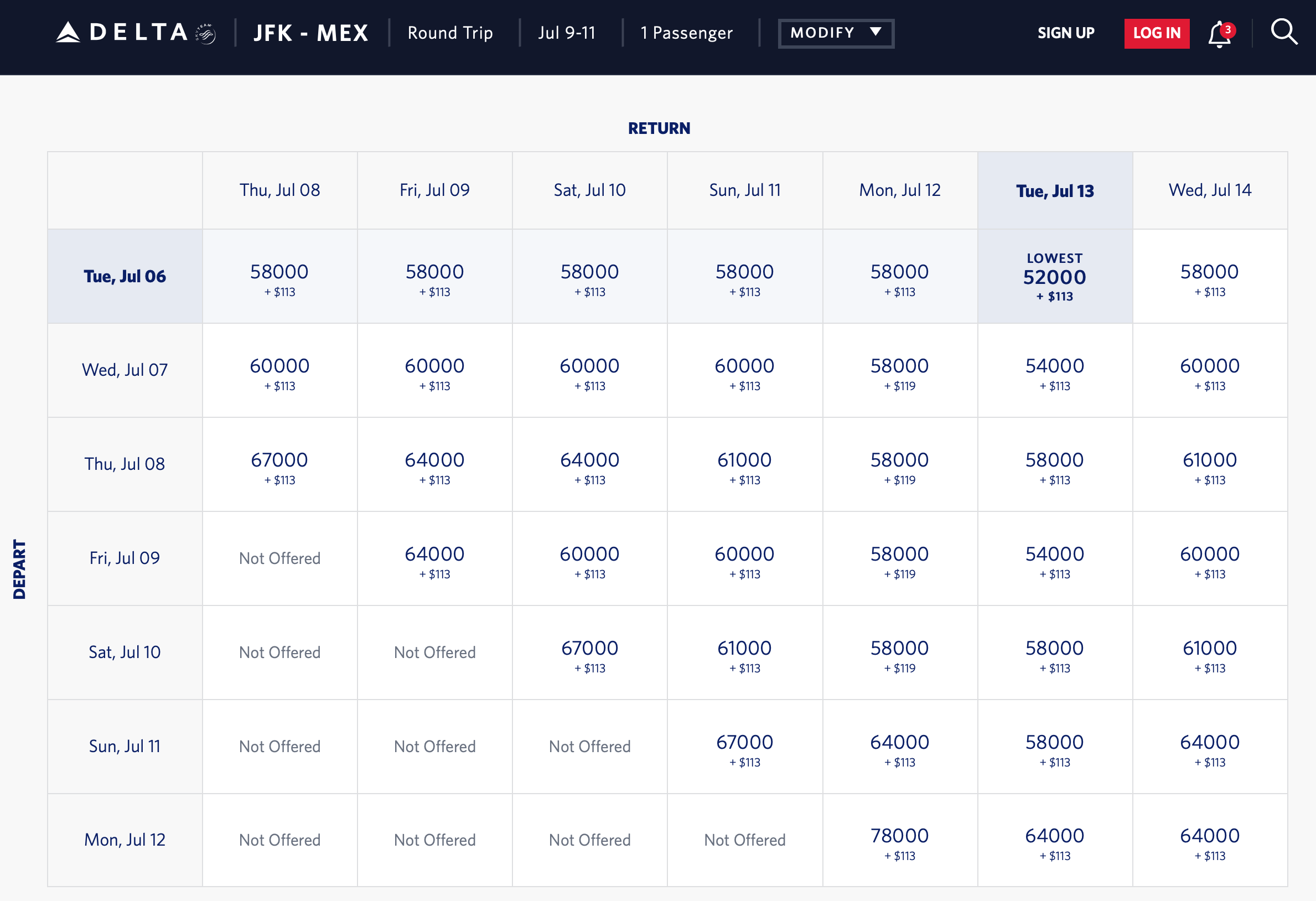Select the lowest 52000 fare cell
This screenshot has height=901, width=1316.
pyautogui.click(x=1054, y=276)
